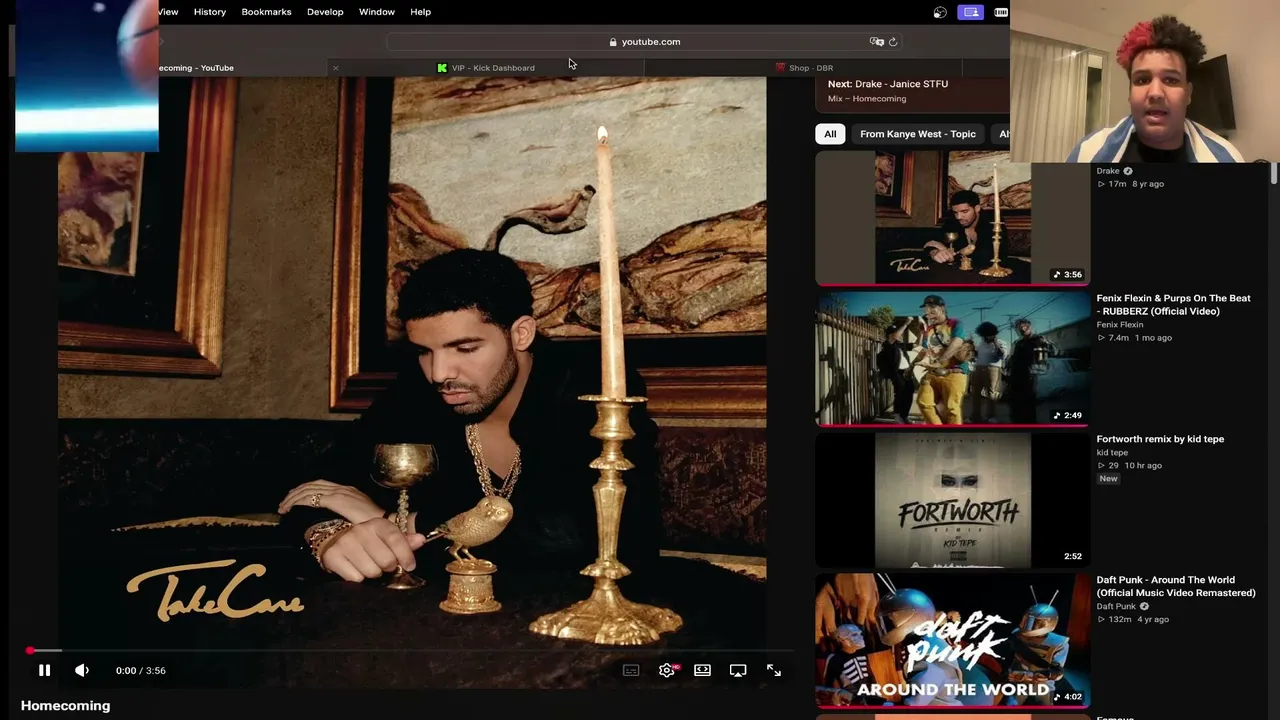Click the Fortworth remix by kid tepe title
Viewport: 1280px width, 720px height.
click(x=1160, y=439)
